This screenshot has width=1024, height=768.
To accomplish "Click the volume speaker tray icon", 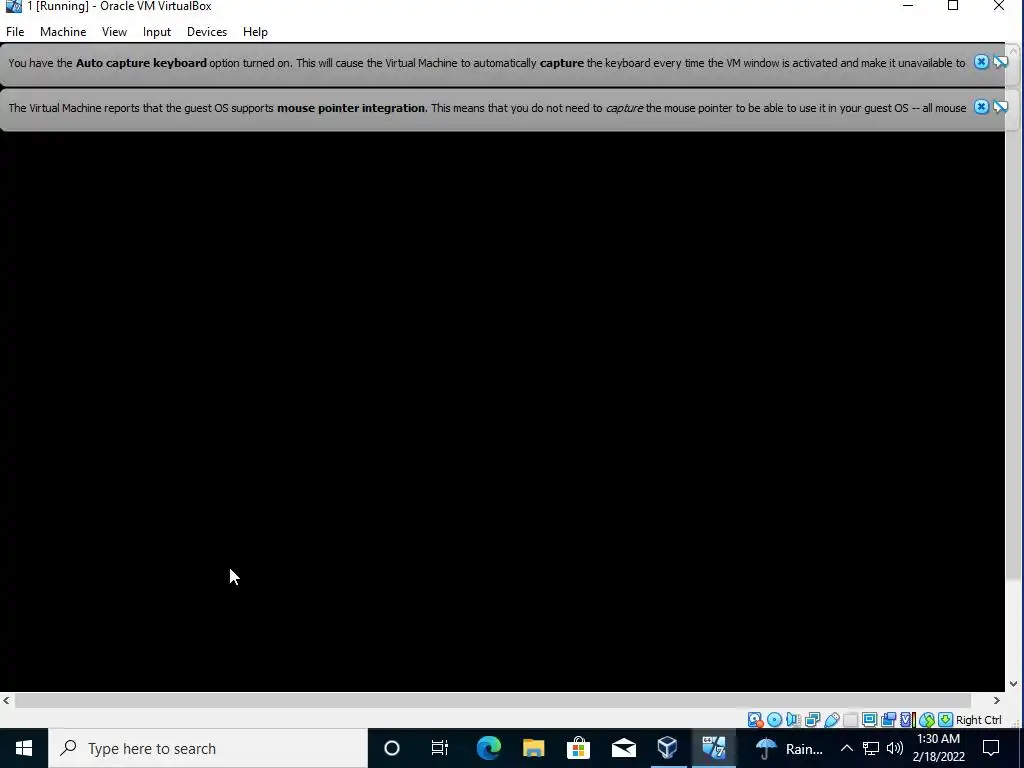I will point(895,748).
